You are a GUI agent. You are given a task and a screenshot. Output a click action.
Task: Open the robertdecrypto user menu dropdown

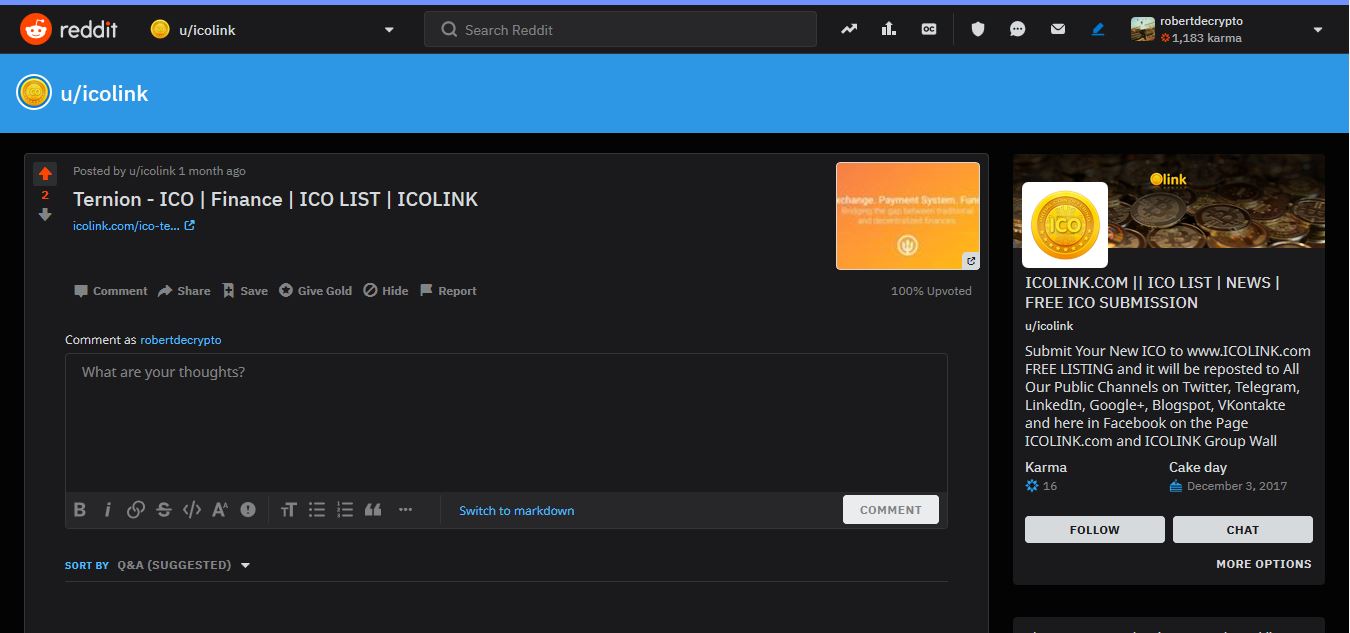coord(1318,30)
